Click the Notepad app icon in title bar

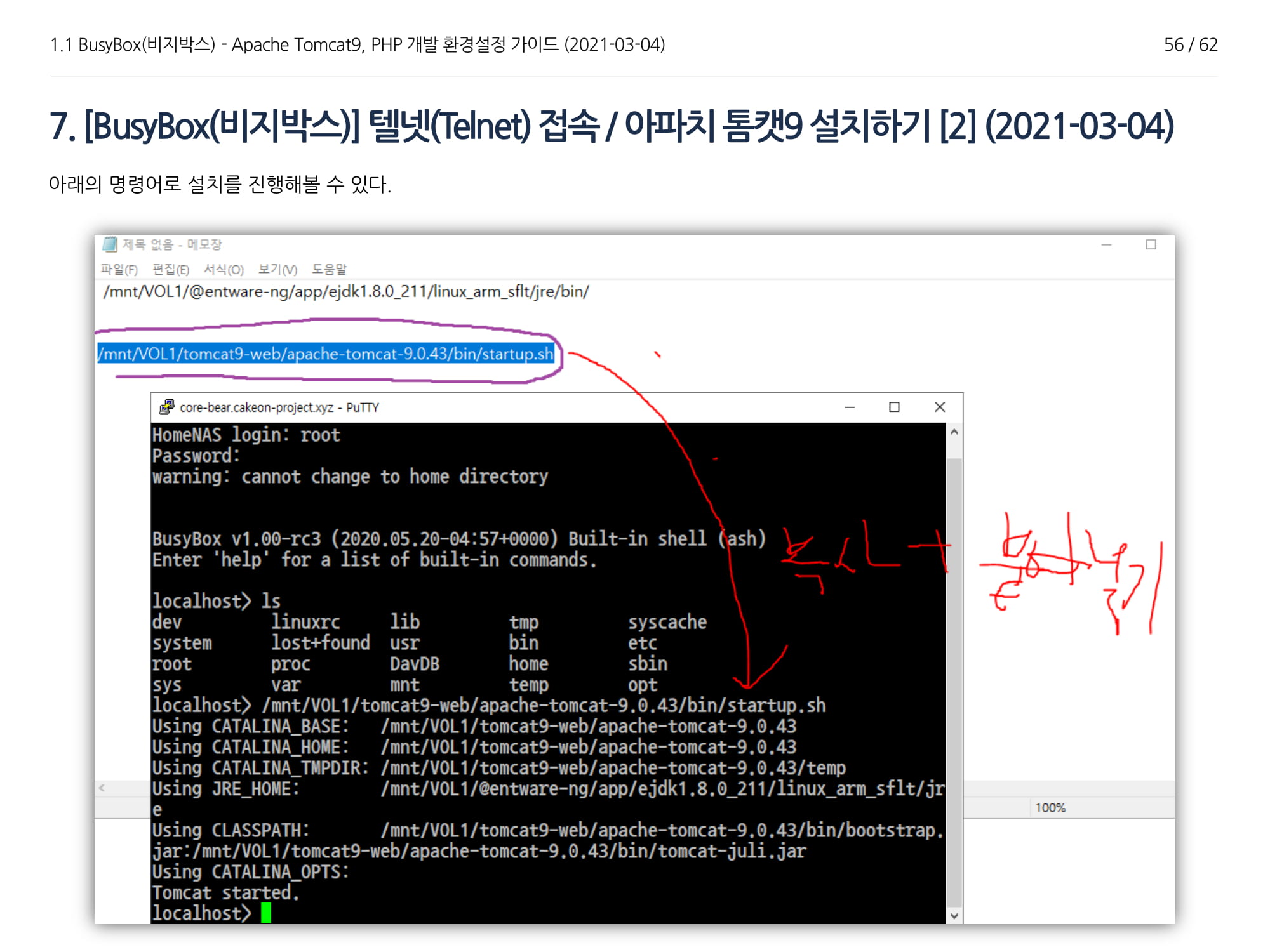pos(110,244)
